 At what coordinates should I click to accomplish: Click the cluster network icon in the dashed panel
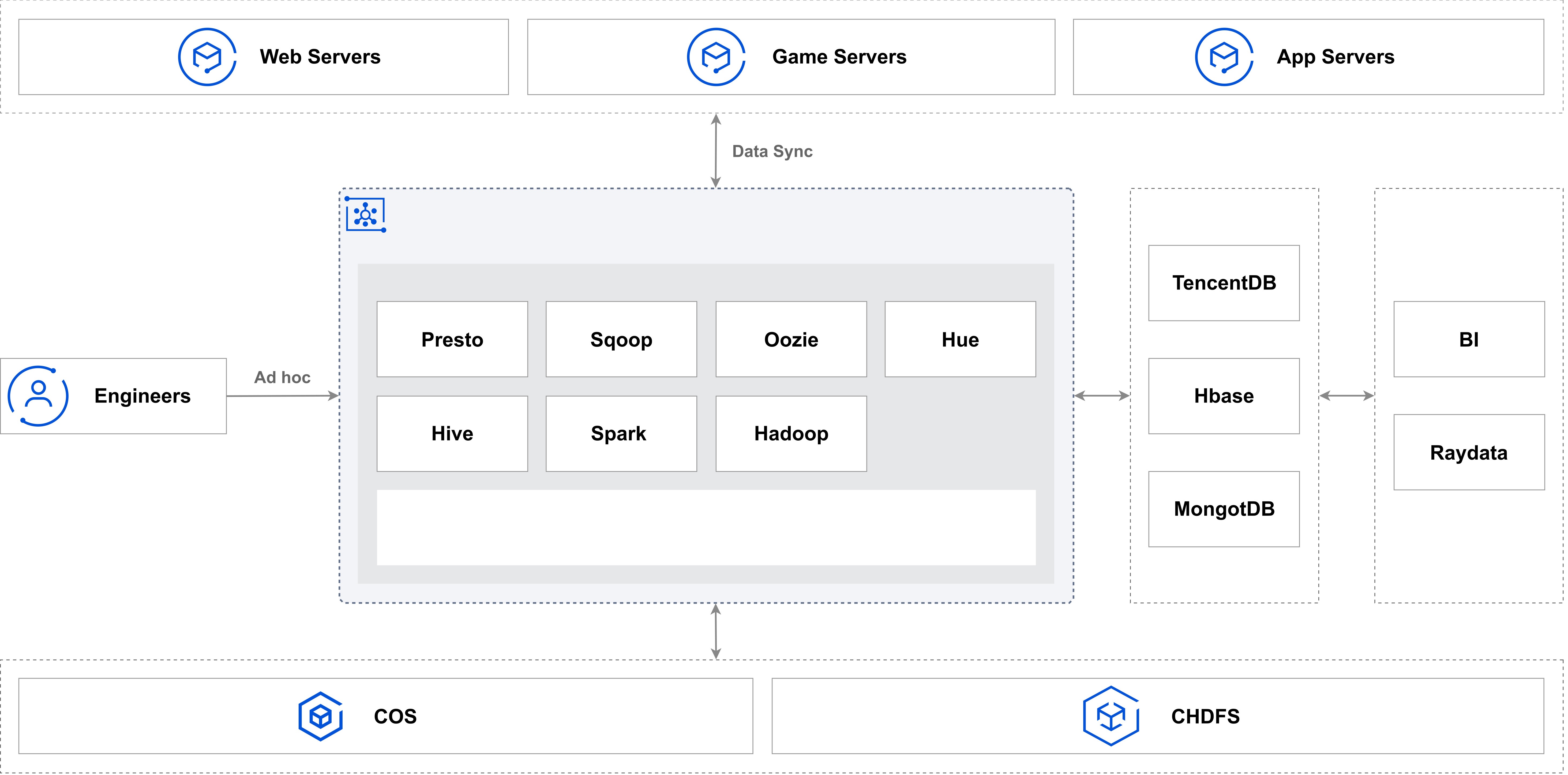click(x=365, y=214)
